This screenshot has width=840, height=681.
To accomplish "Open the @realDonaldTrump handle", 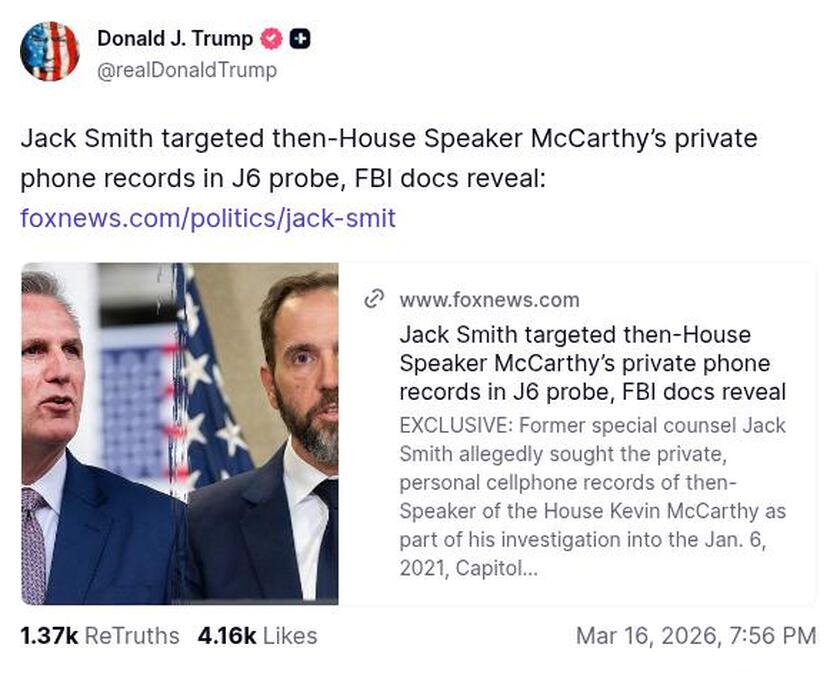I will pos(187,70).
